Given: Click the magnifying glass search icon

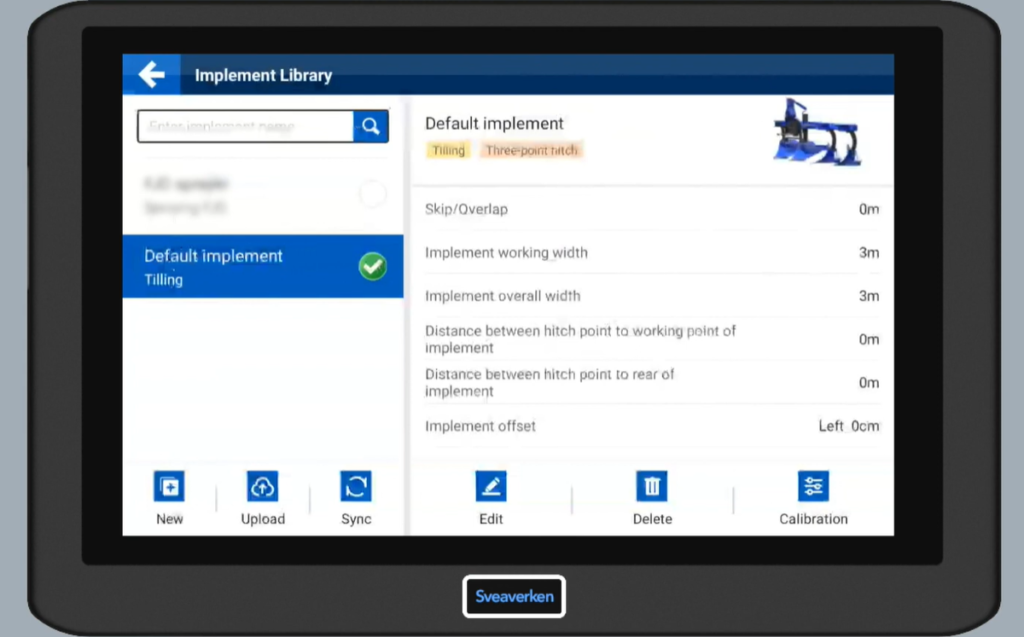Looking at the screenshot, I should click(x=370, y=126).
